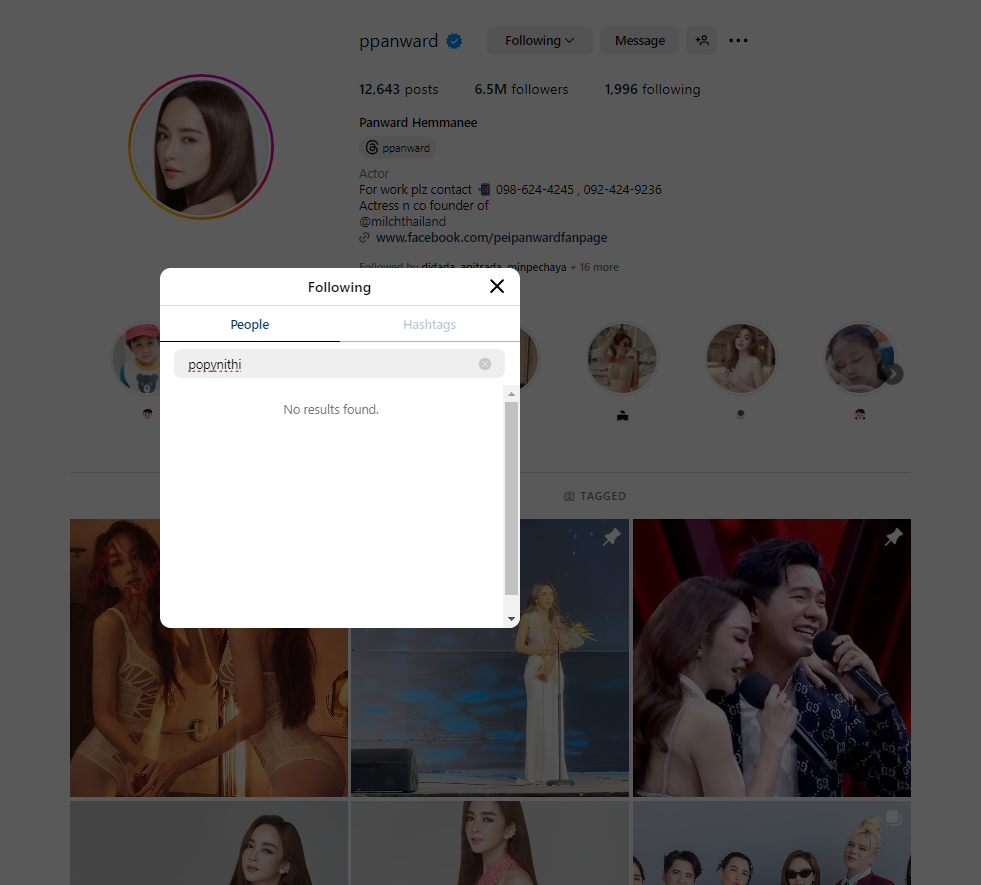This screenshot has width=981, height=885.
Task: Click the No results found message
Action: click(x=331, y=410)
